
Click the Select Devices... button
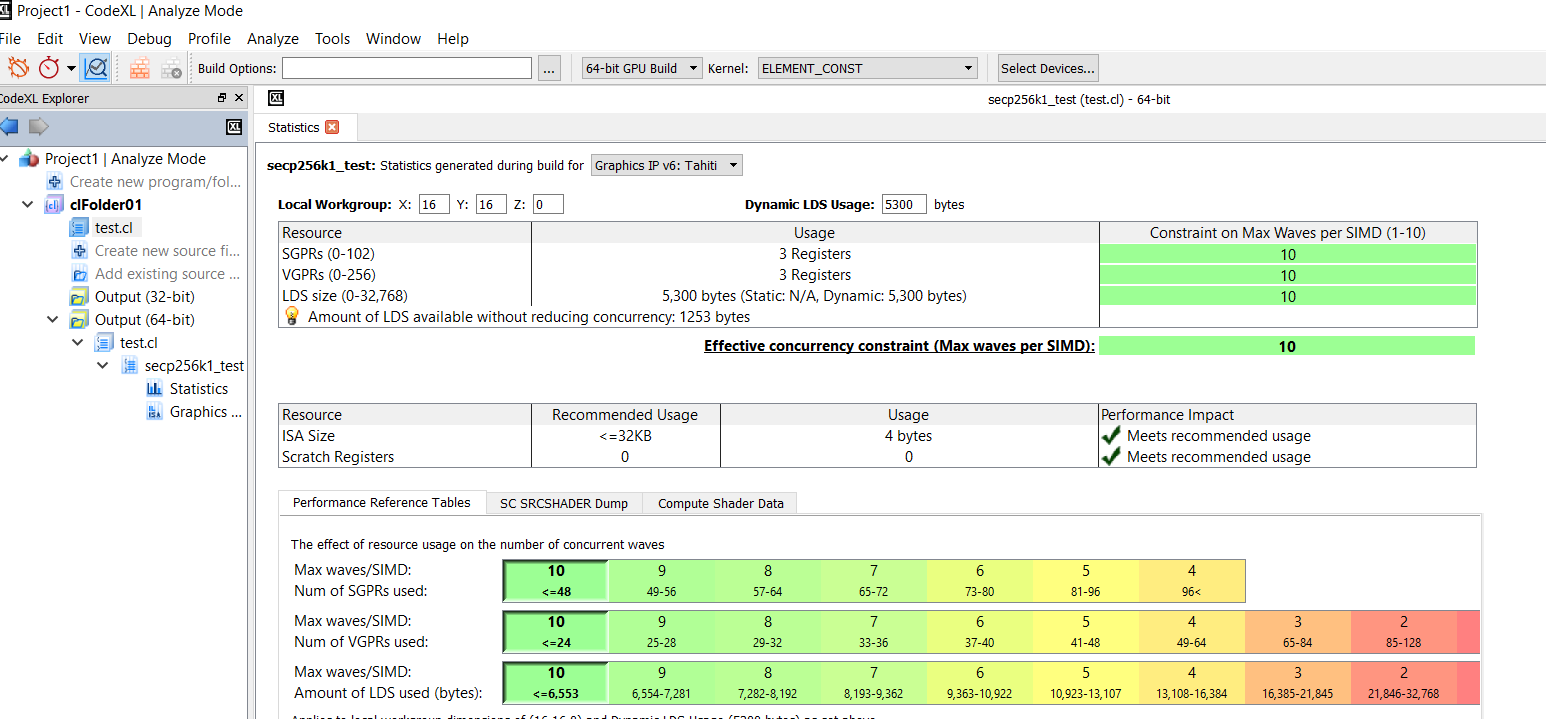point(1048,68)
